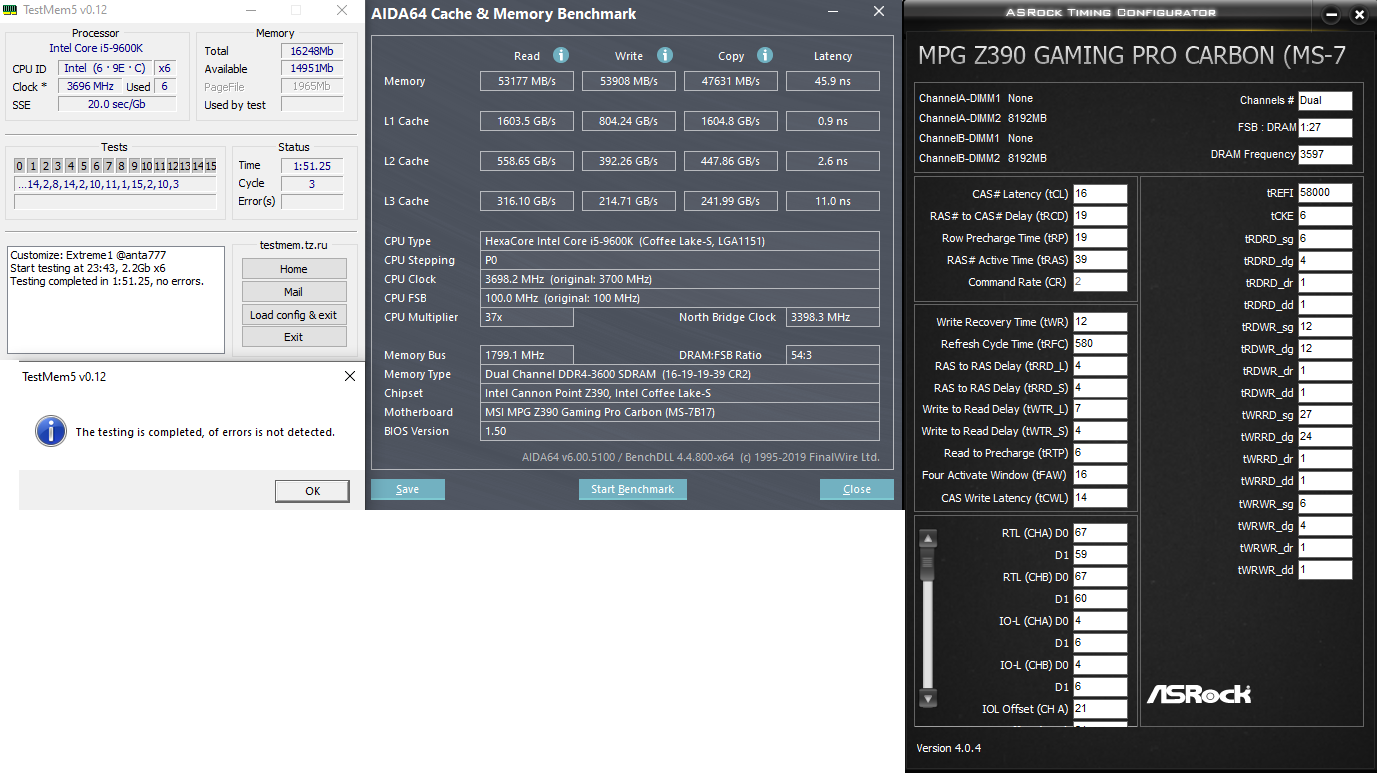Click the DRAM Frequency field

1325,155
